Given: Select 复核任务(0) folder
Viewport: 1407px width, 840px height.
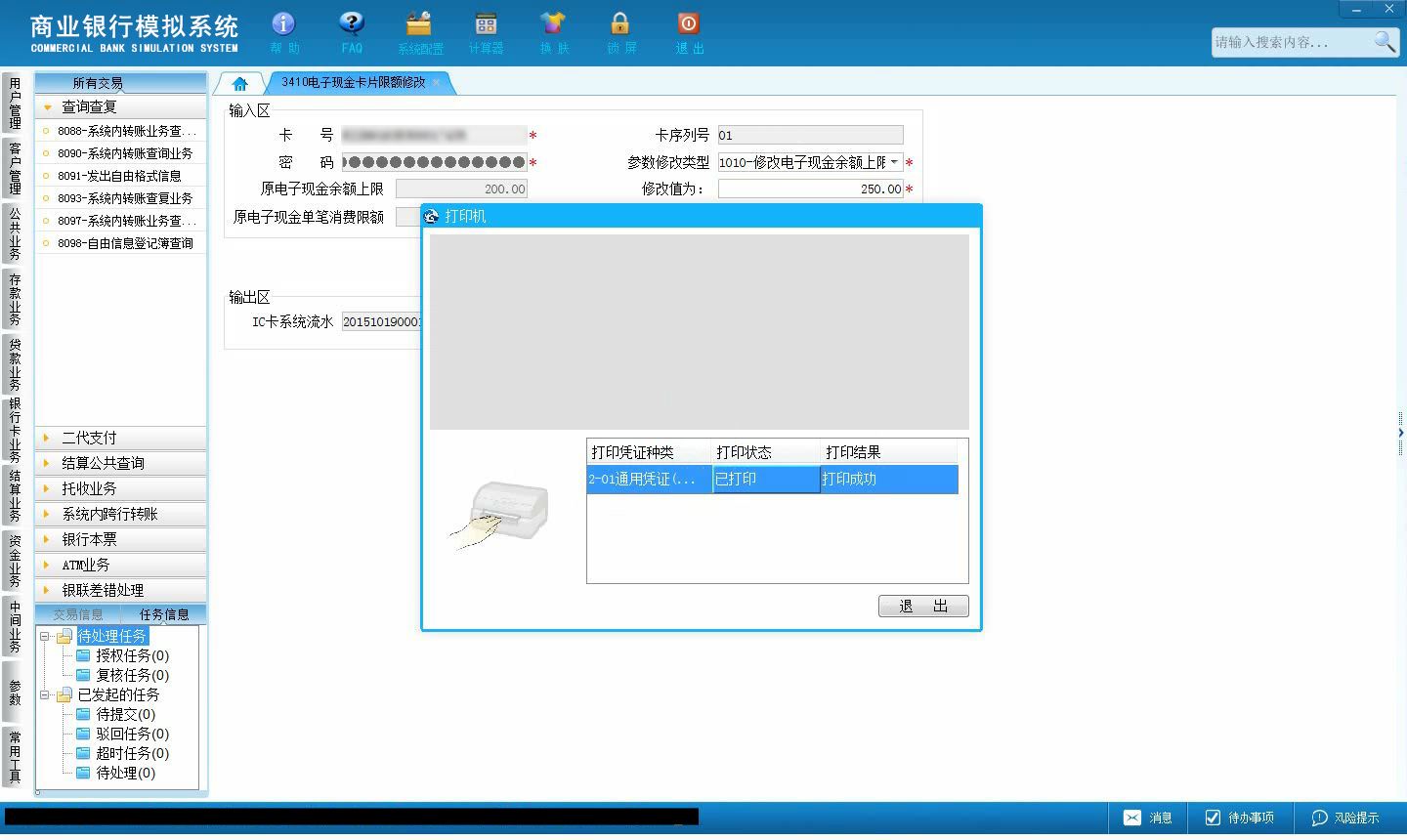Looking at the screenshot, I should [x=122, y=675].
